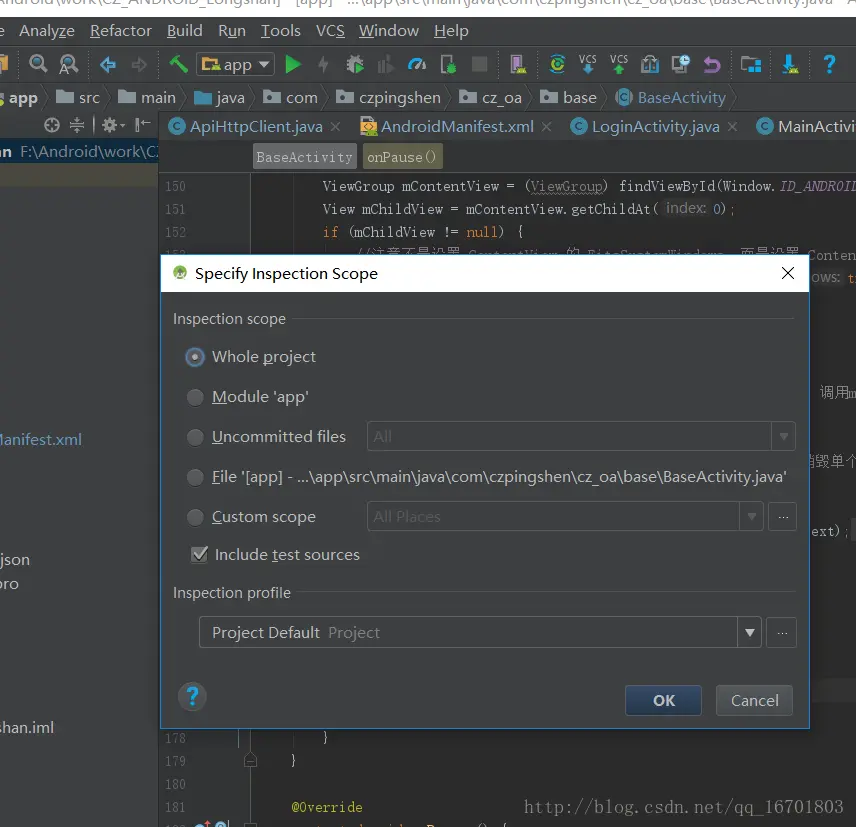Screen dimensions: 856x827
Task: Click the Debug app bug icon
Action: point(355,64)
